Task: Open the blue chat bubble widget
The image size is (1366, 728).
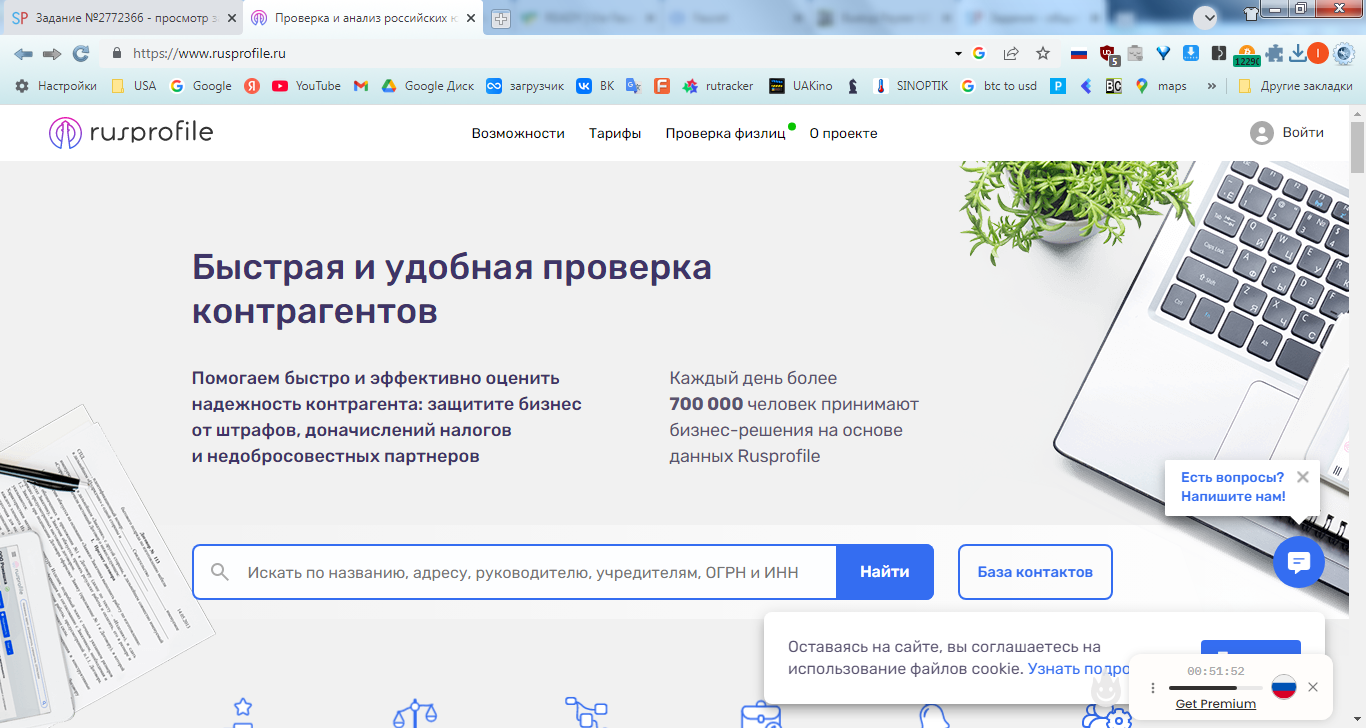Action: coord(1298,562)
